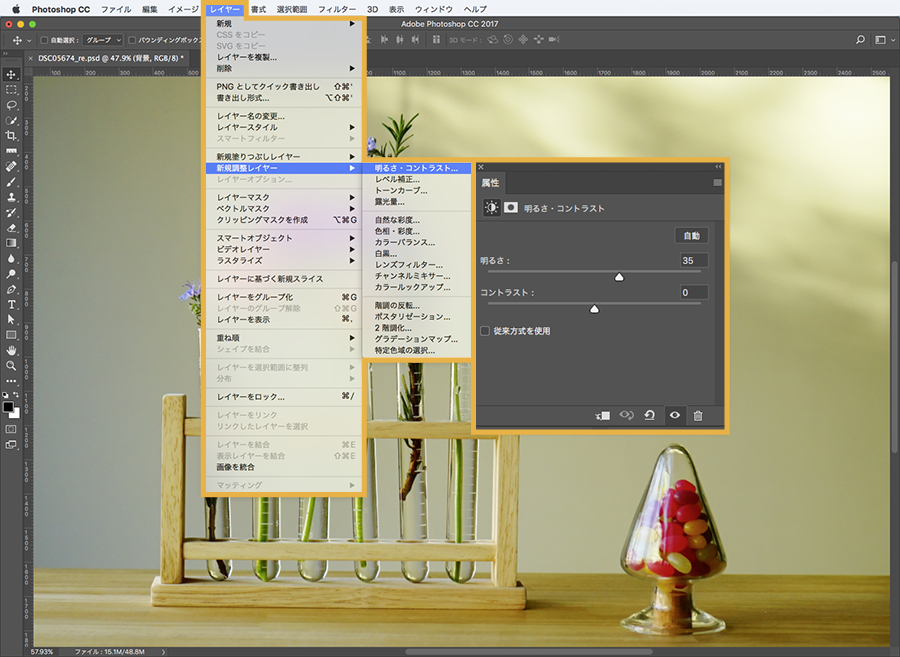The image size is (900, 657).
Task: Choose レイヤーを複製 menu item
Action: pyautogui.click(x=284, y=57)
